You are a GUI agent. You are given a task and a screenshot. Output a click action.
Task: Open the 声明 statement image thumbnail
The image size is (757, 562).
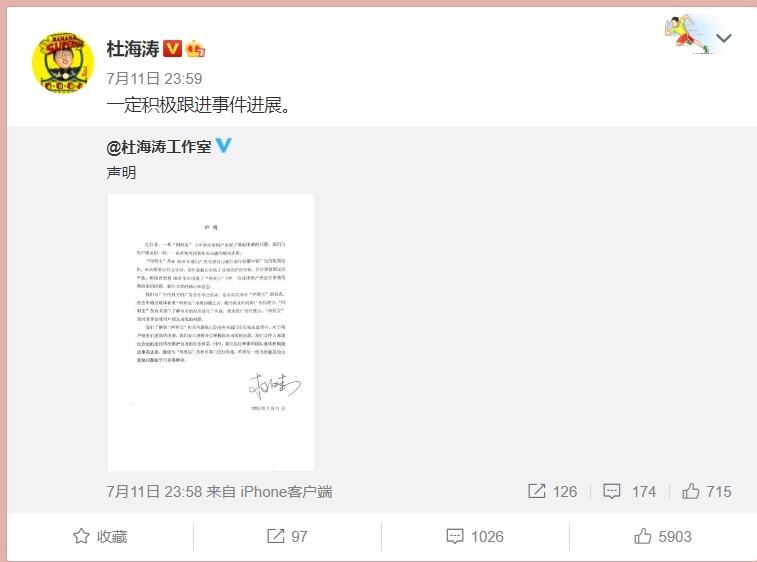point(210,332)
